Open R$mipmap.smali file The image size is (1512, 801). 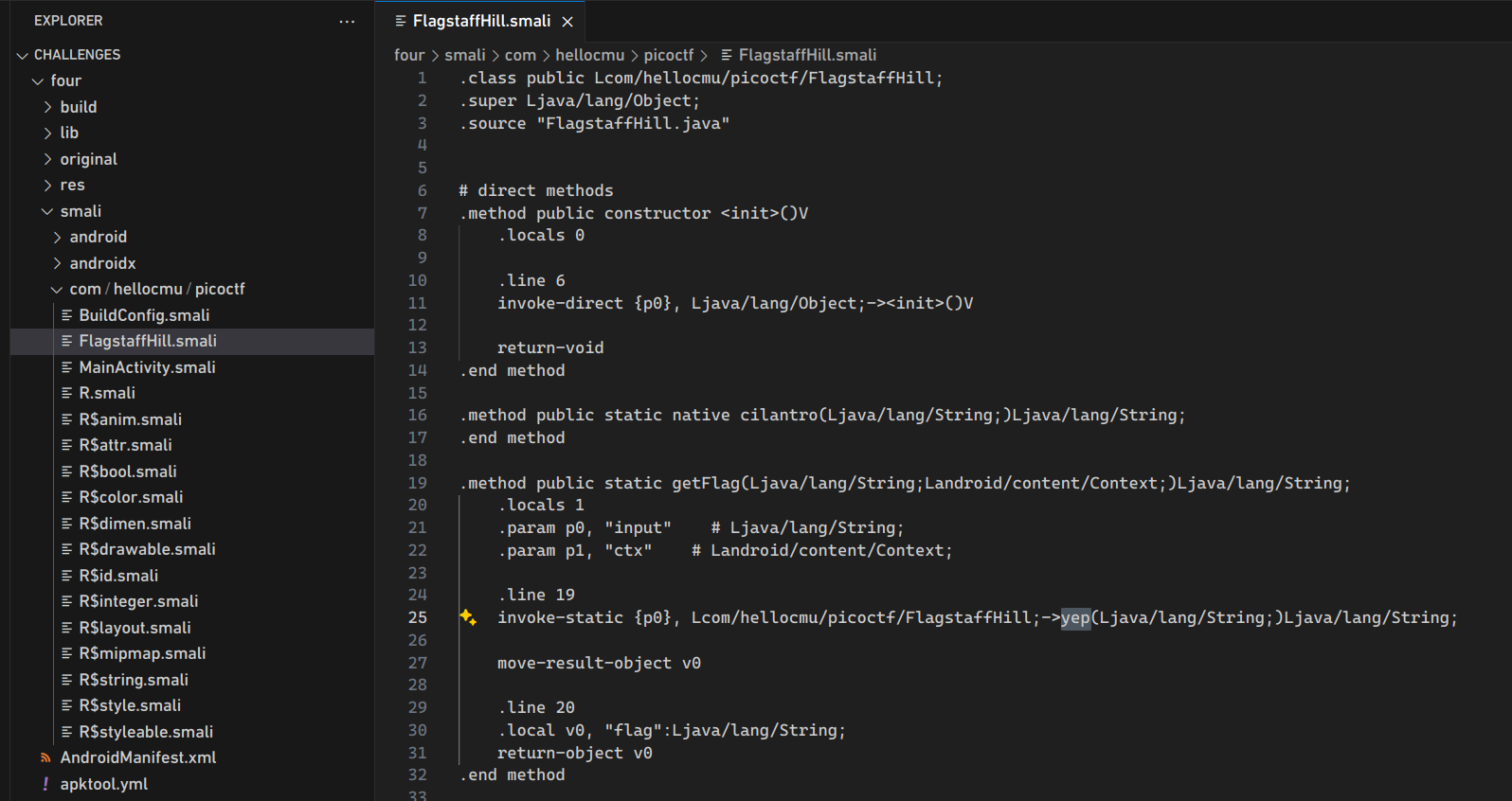coord(192,653)
